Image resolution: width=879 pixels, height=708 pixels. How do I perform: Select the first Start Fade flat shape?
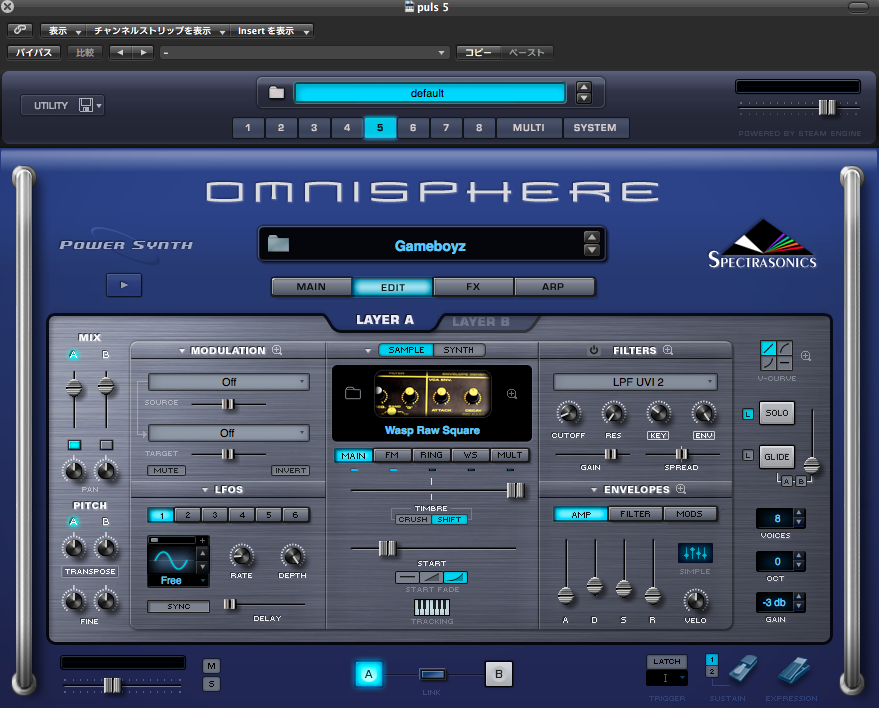coord(407,577)
